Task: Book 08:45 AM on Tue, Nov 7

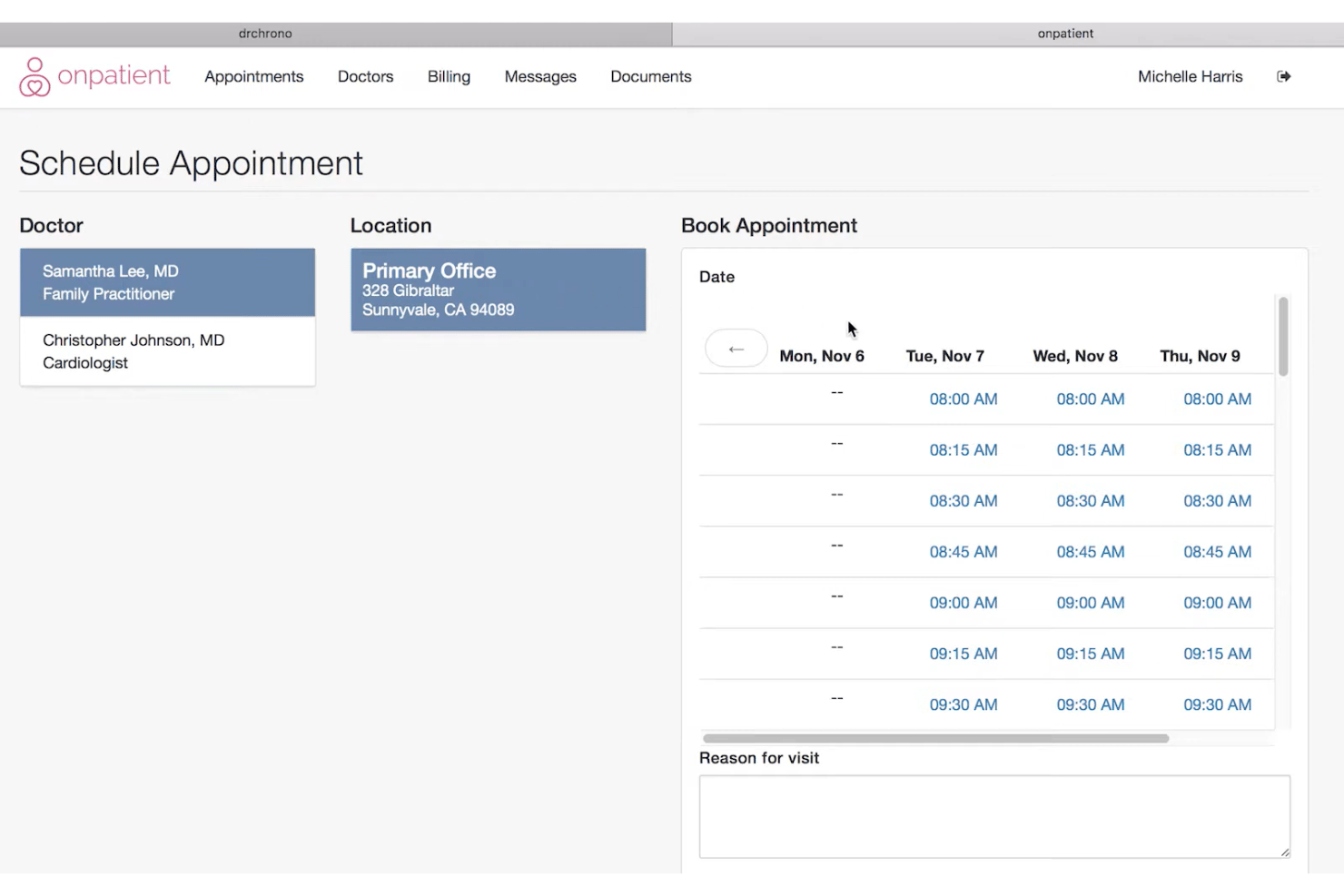Action: (964, 552)
